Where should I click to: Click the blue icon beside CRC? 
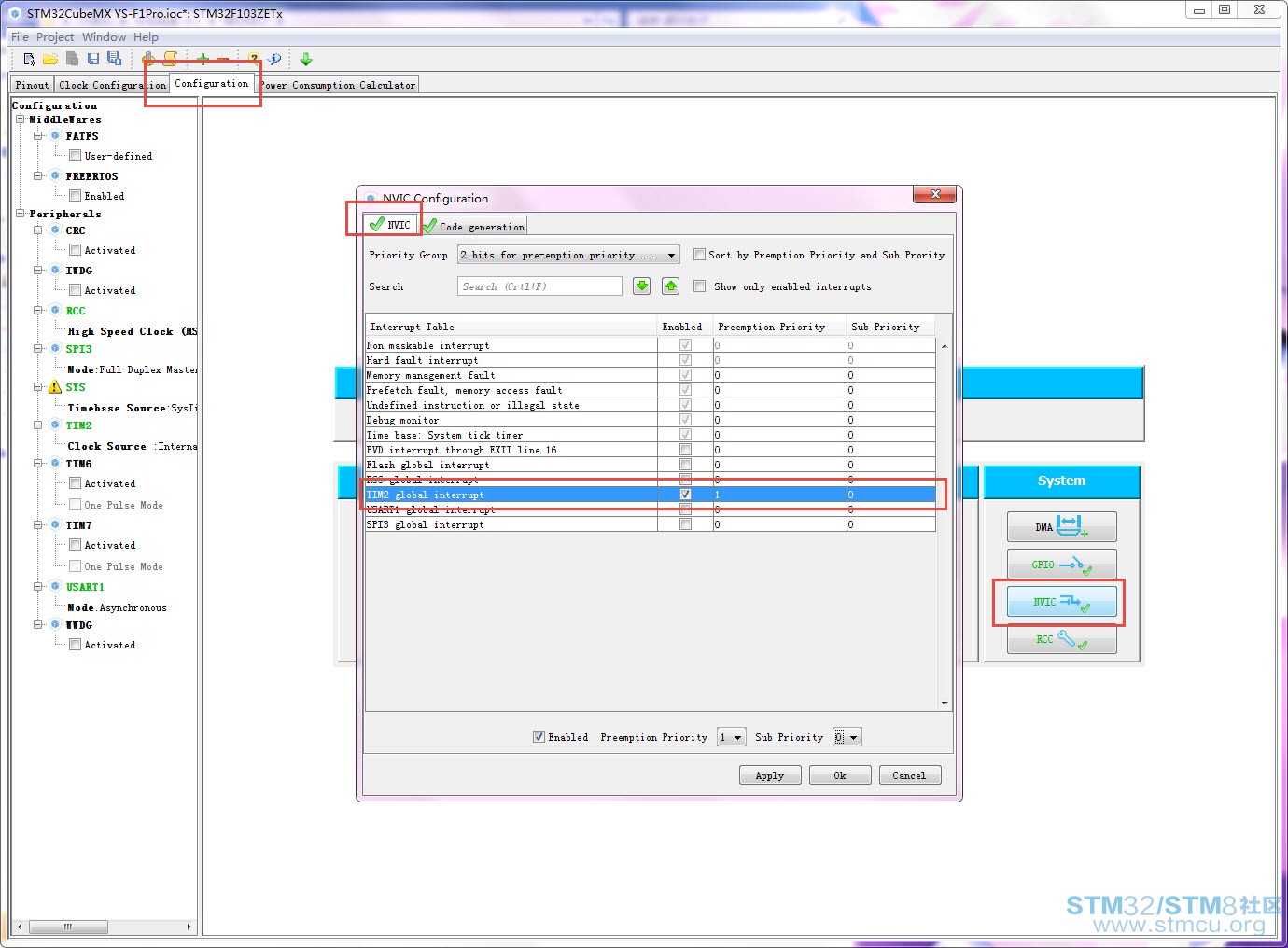(55, 230)
